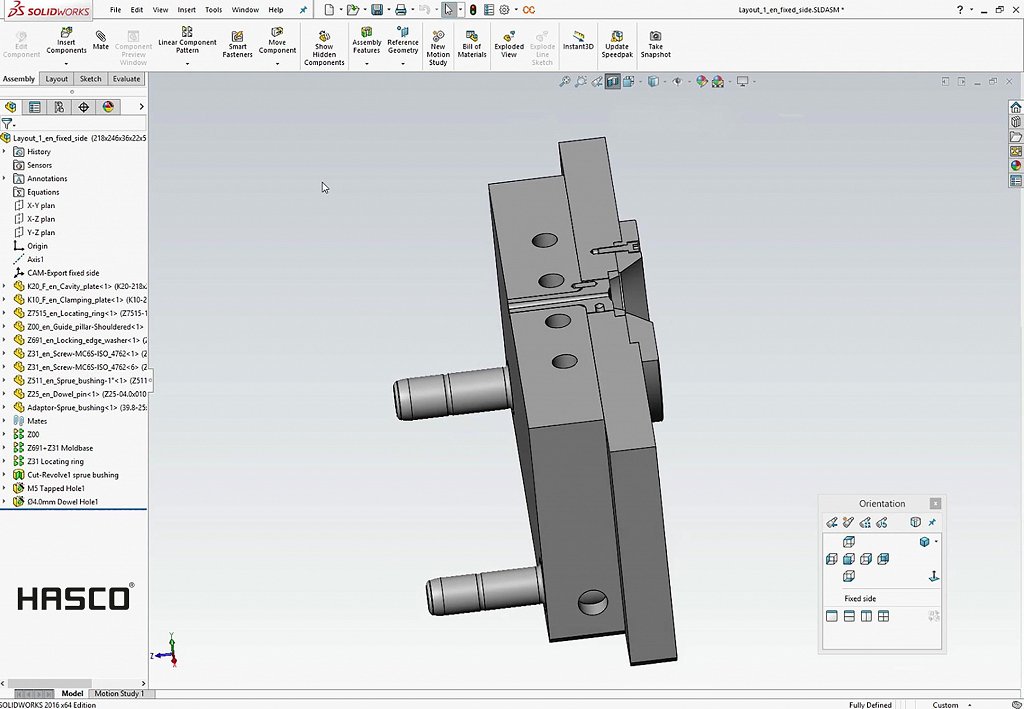
Task: Open the Insert menu
Action: (x=186, y=11)
